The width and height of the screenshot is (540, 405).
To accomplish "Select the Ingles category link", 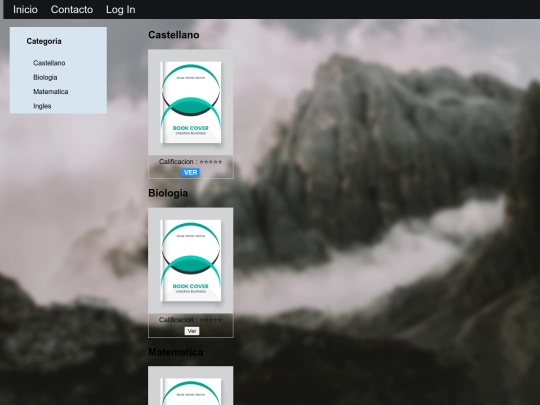I will click(42, 106).
